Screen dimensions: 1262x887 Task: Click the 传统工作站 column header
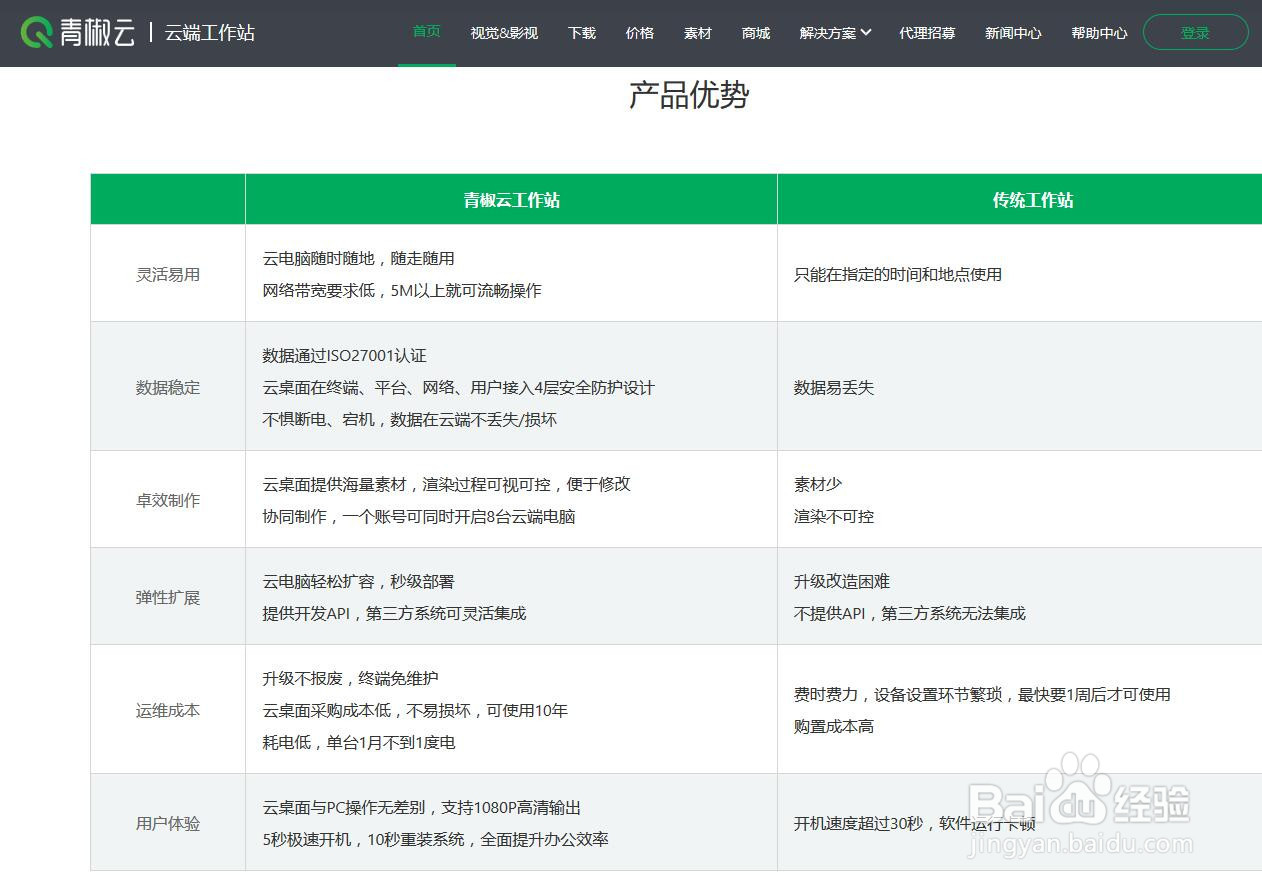tap(1033, 199)
